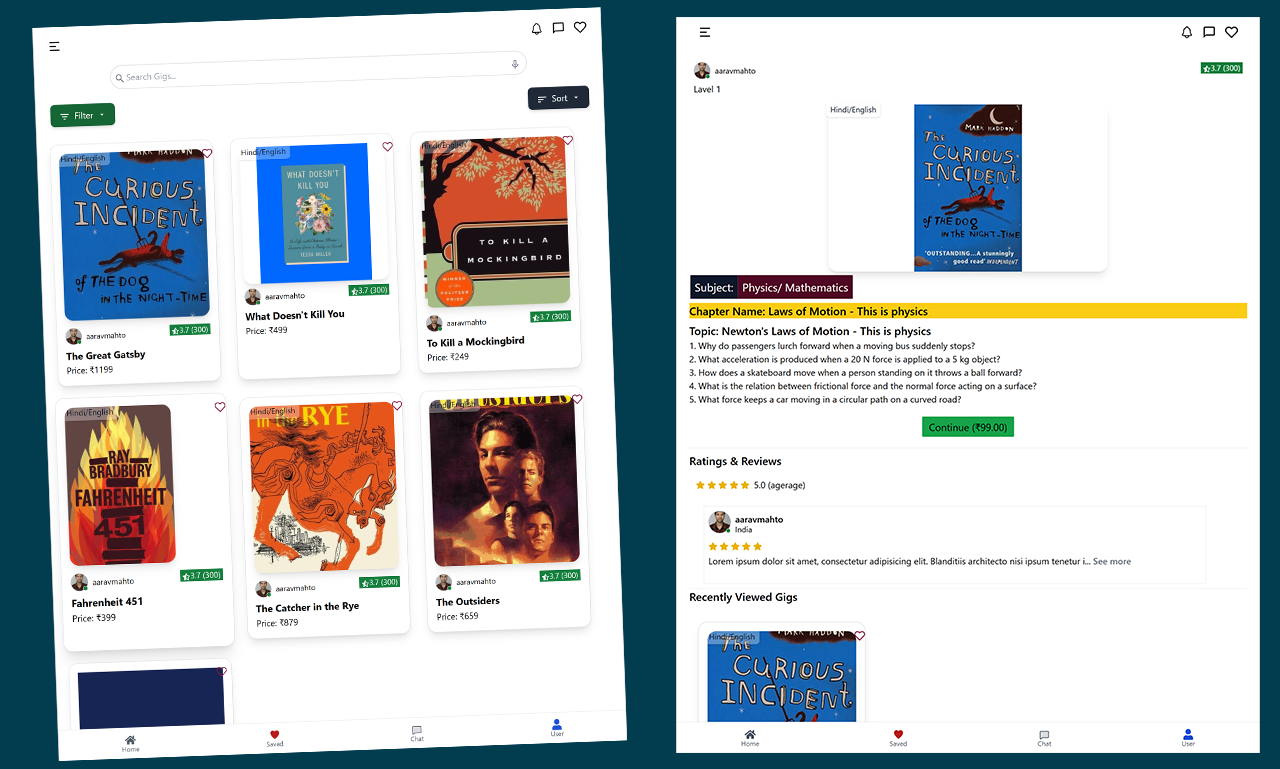Open the chat bubble icon in the right header
The height and width of the screenshot is (769, 1280).
click(x=1209, y=32)
